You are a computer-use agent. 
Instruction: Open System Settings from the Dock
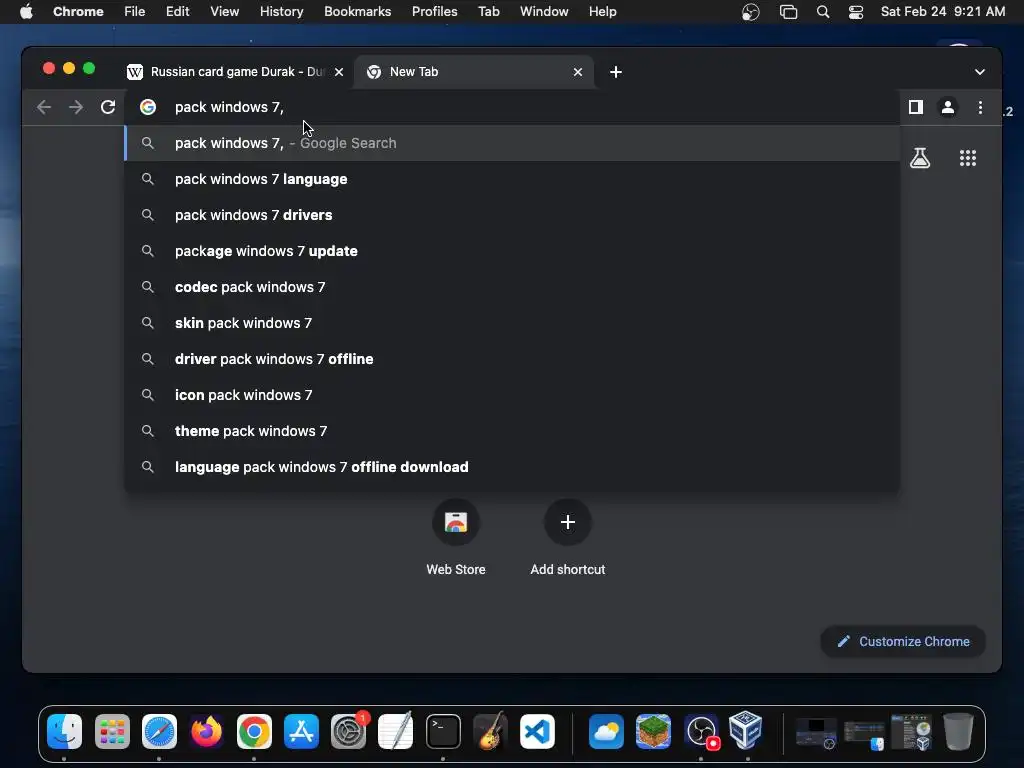pyautogui.click(x=349, y=731)
